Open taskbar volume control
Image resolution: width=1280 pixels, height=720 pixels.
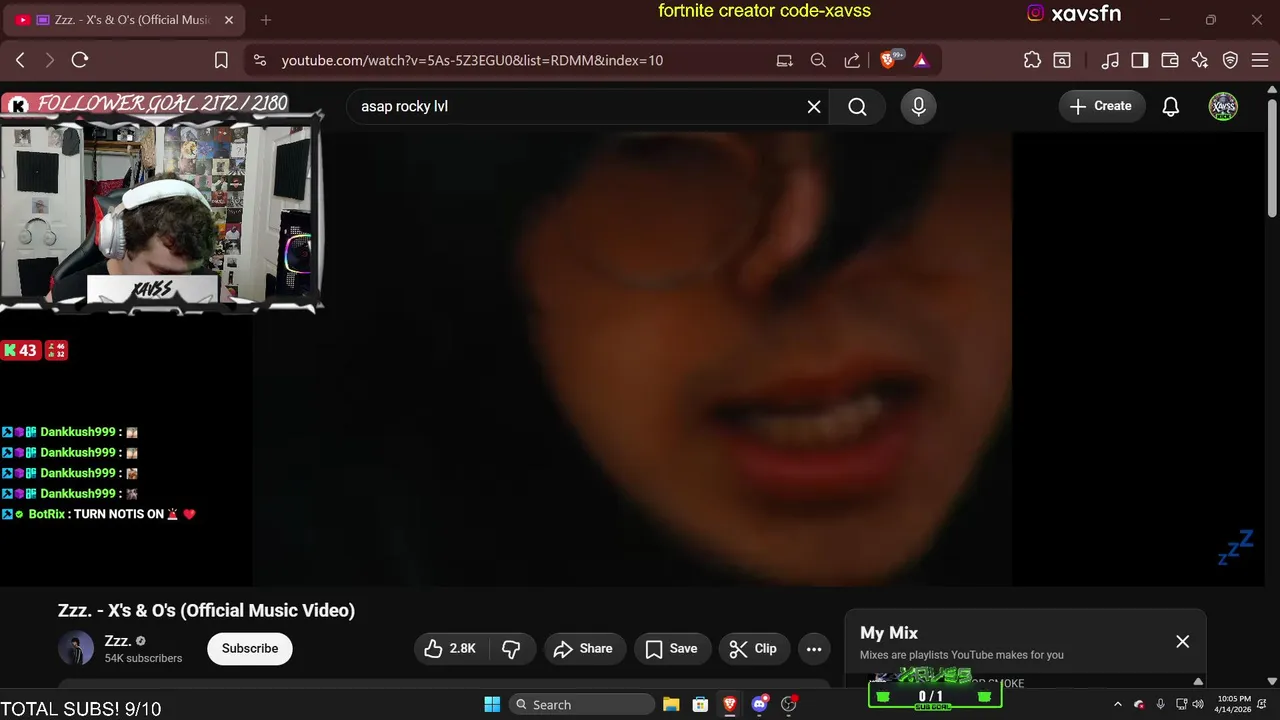click(1198, 704)
